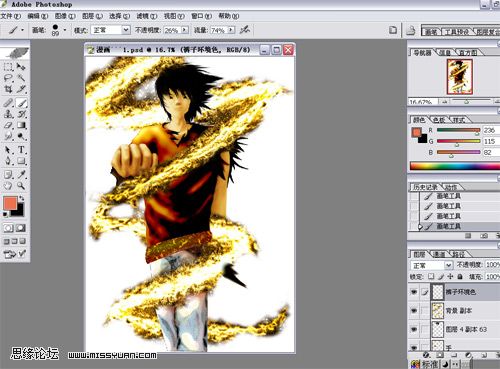Select the Eraser tool
The height and width of the screenshot is (369, 500).
pyautogui.click(x=8, y=126)
